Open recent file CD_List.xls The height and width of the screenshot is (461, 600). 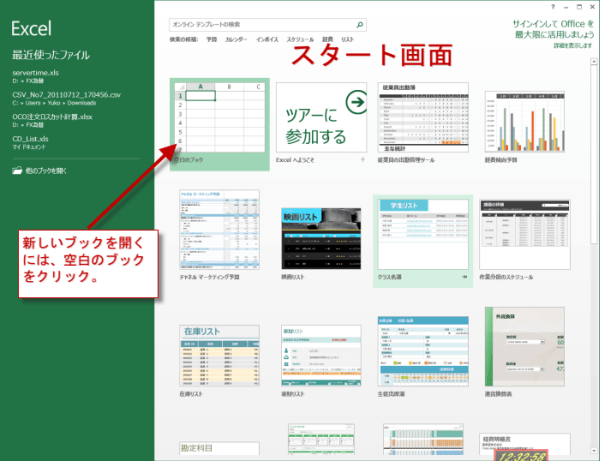tap(30, 139)
